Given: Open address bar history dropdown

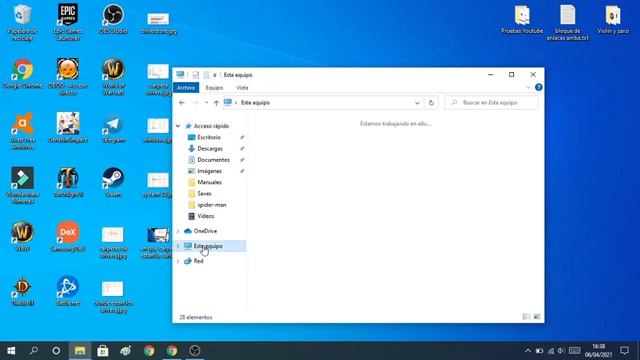Looking at the screenshot, I should [417, 103].
